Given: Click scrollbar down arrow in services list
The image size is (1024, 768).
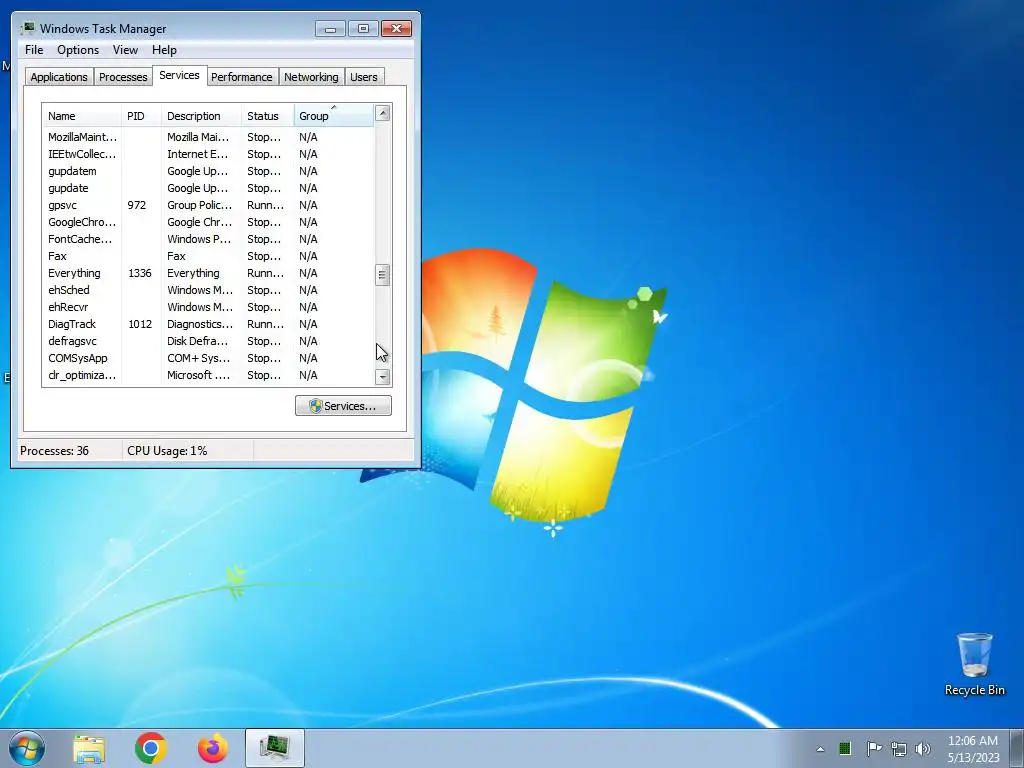Looking at the screenshot, I should (383, 377).
